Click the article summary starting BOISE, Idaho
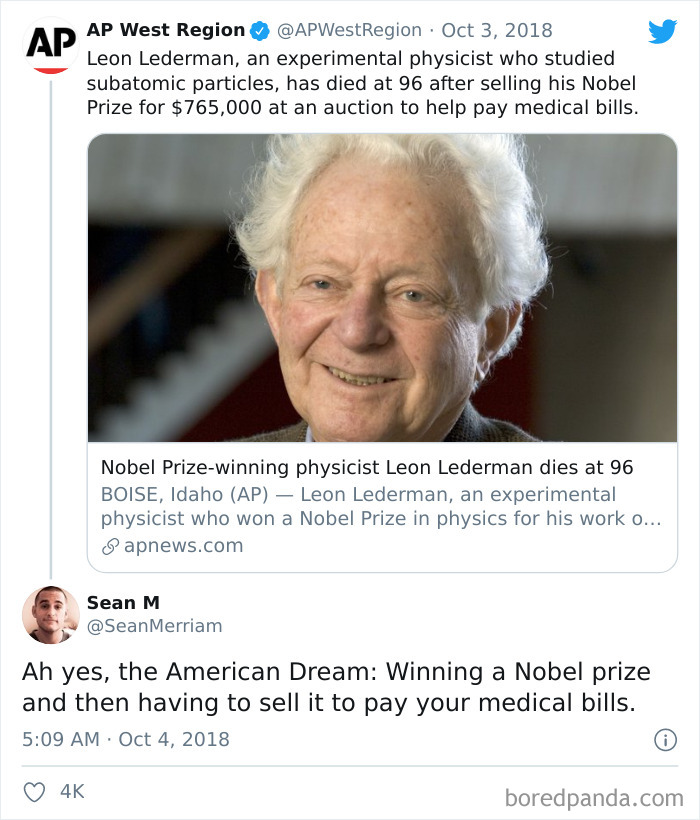The height and width of the screenshot is (820, 700). (381, 506)
